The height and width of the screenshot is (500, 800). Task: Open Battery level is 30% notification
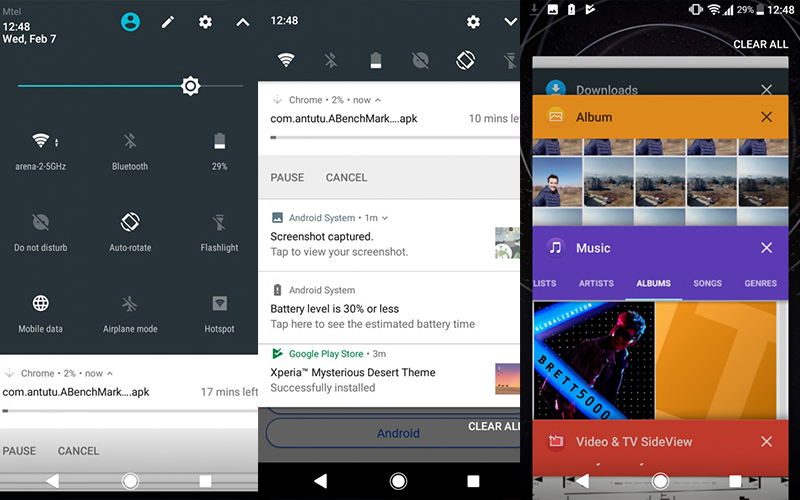(389, 308)
